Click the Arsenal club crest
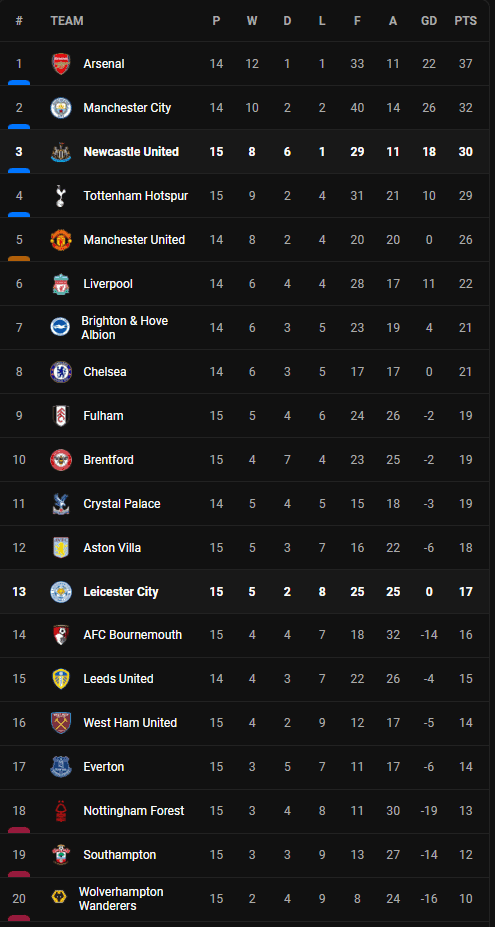495x927 pixels. (x=61, y=64)
